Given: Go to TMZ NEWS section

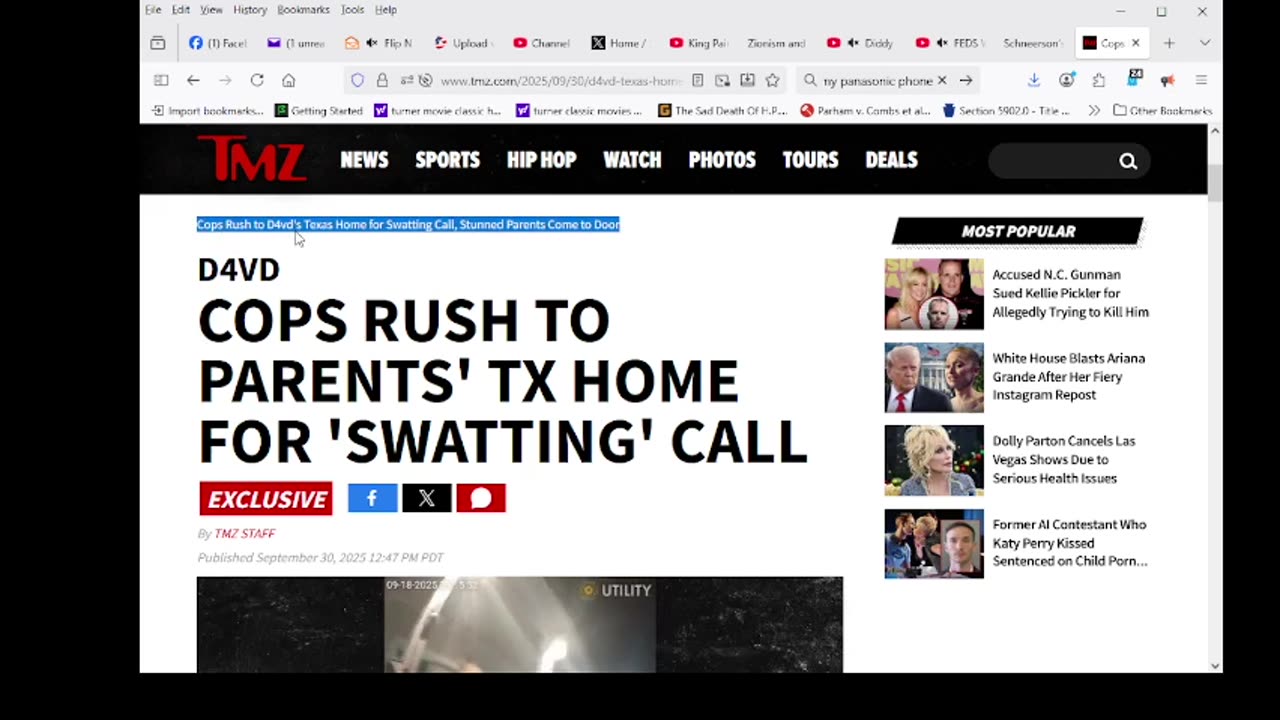Looking at the screenshot, I should [x=364, y=160].
